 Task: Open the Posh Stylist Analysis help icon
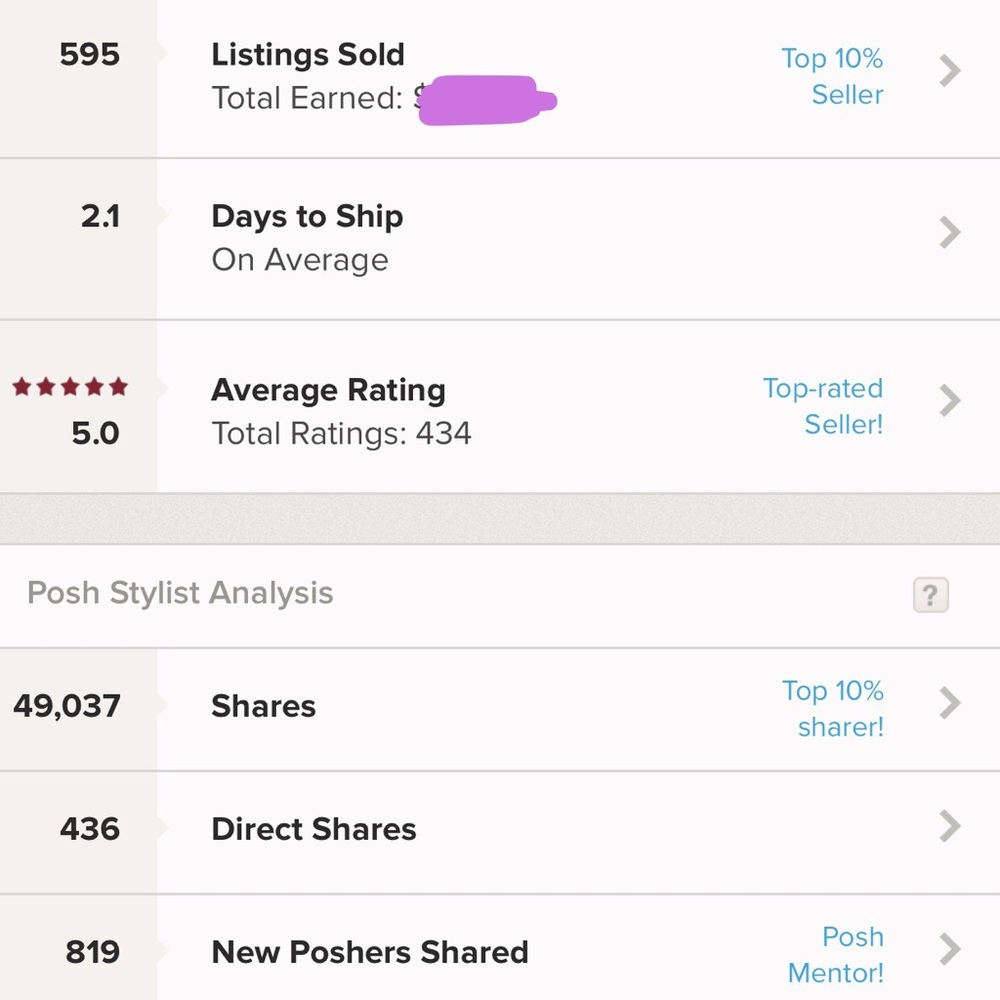click(930, 594)
